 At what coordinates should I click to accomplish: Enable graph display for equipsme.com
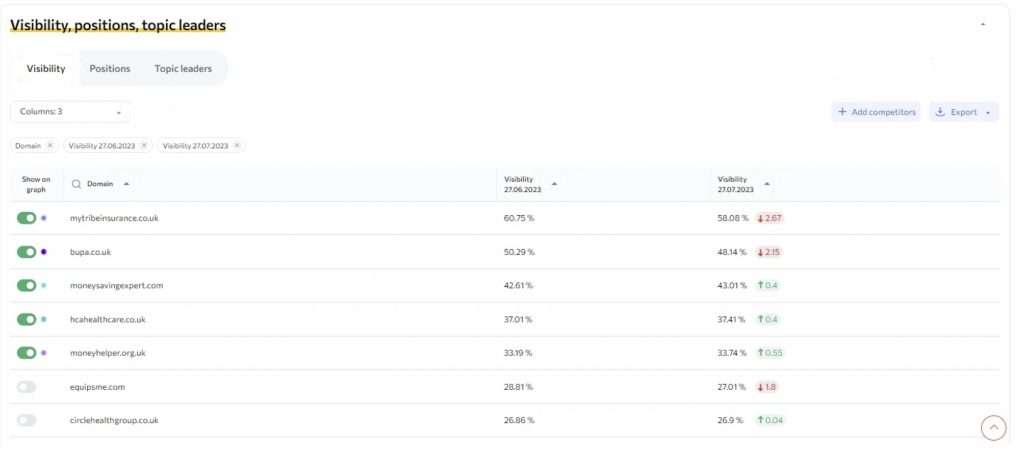[27, 387]
